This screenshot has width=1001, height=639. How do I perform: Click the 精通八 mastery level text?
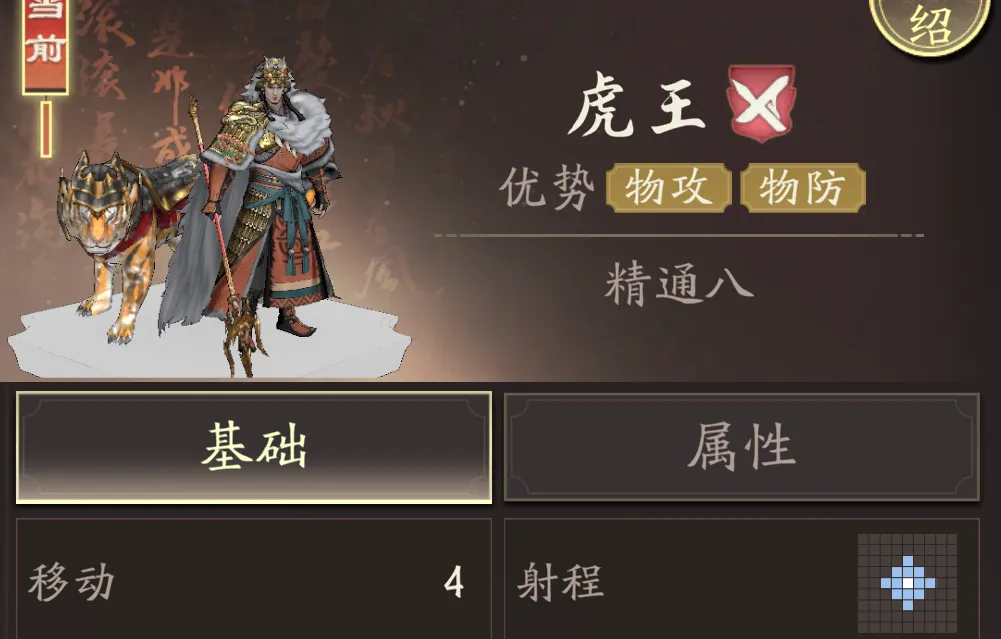tap(679, 283)
